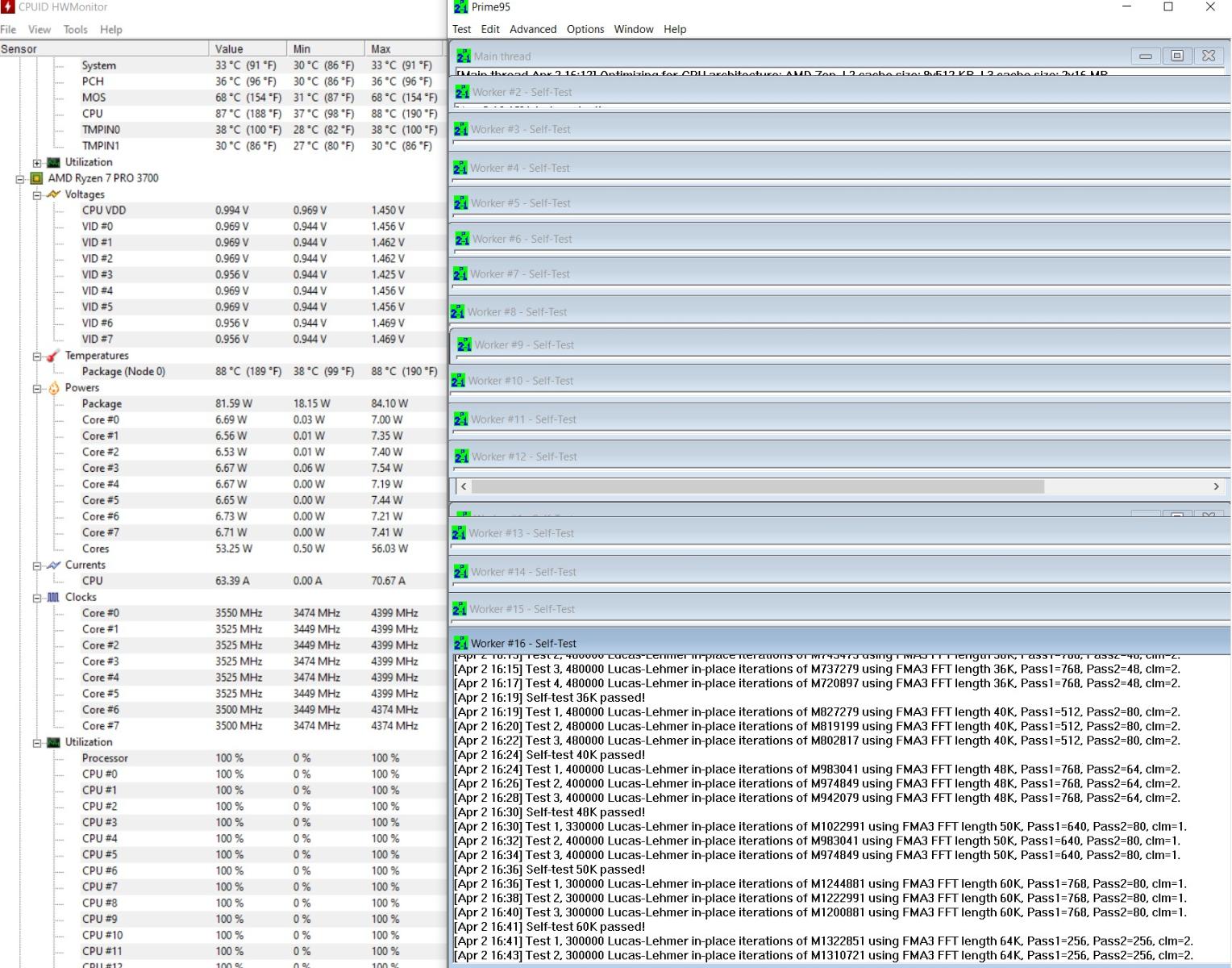Click the CPUID HWMonitor title bar icon
Screen dimensions: 1232x968
pos(8,7)
